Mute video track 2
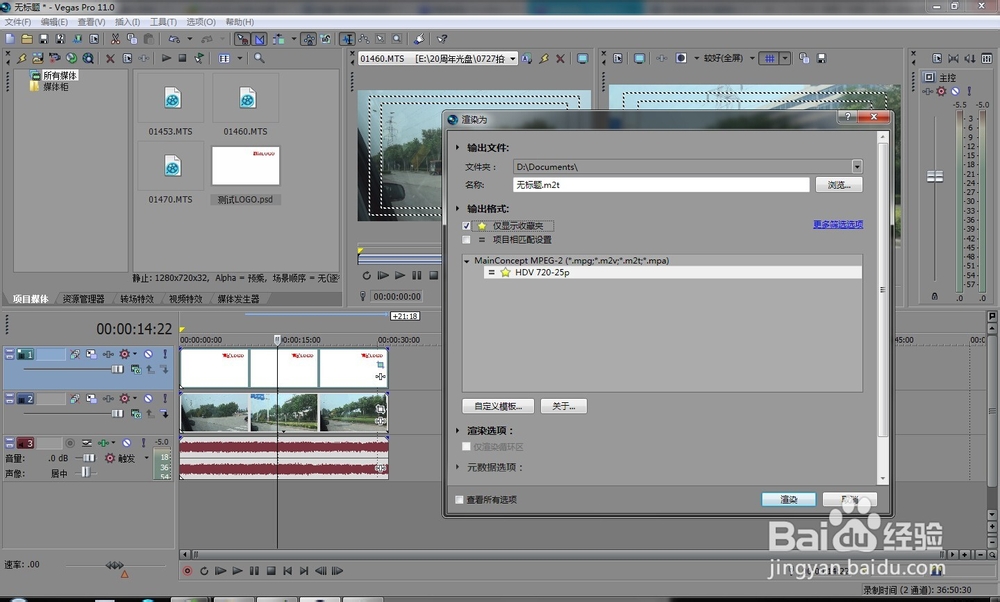This screenshot has width=1000, height=602. pos(148,399)
